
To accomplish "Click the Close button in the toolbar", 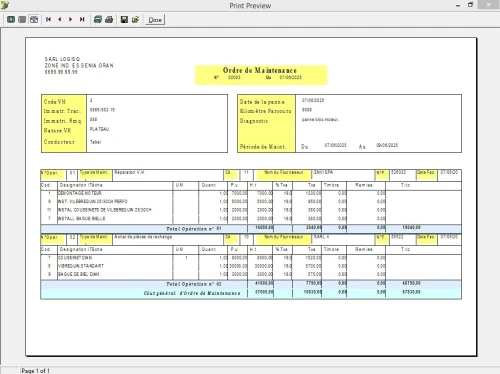I will (x=155, y=20).
